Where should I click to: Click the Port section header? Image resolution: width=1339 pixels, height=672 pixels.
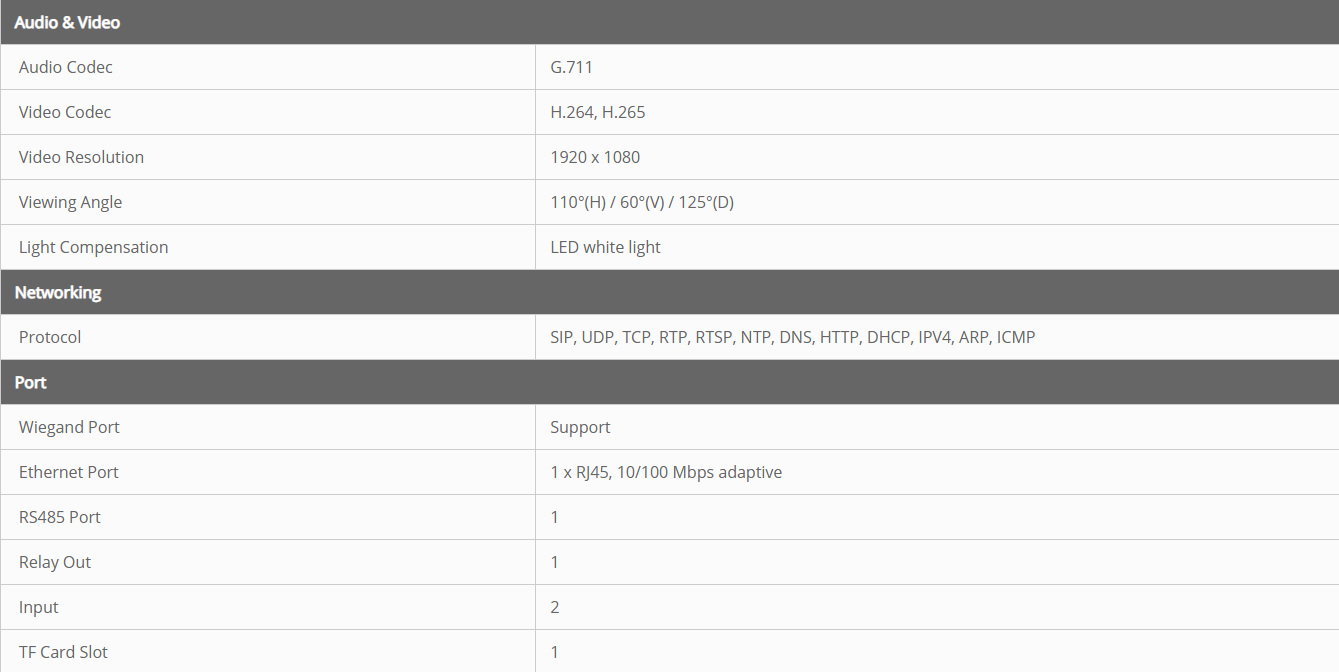tap(31, 382)
